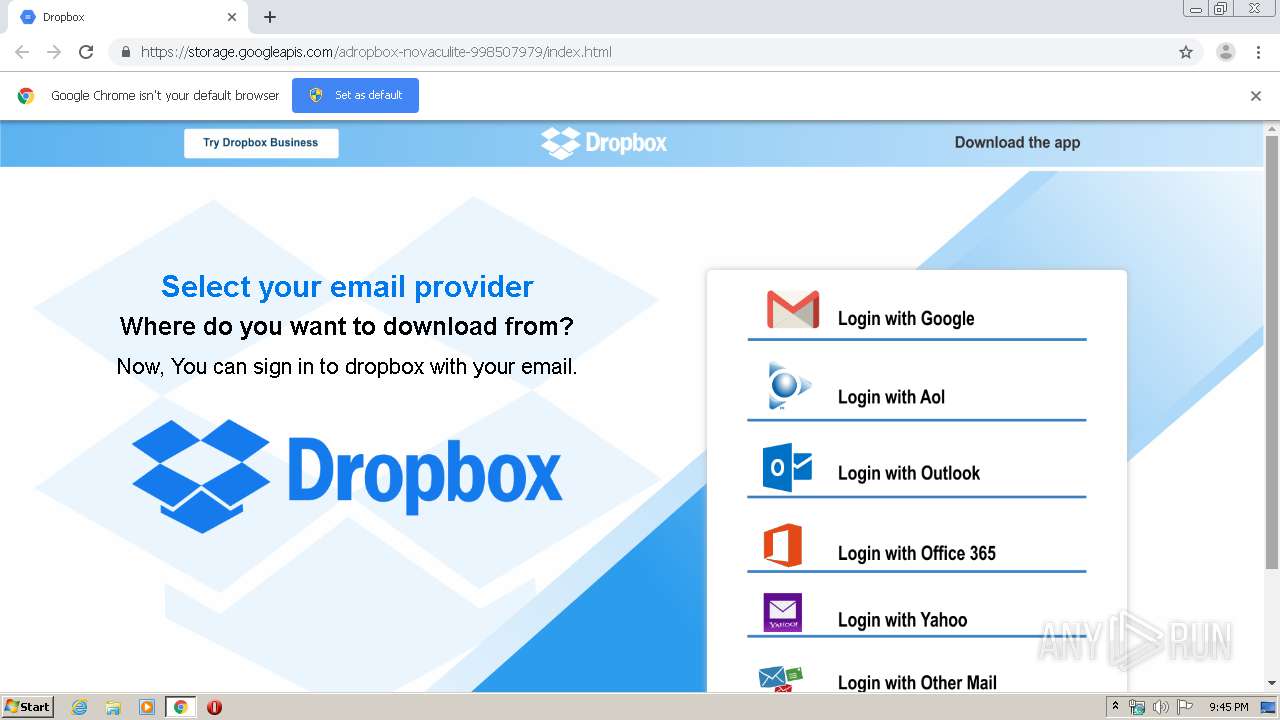Click the browser forward arrow

54,52
